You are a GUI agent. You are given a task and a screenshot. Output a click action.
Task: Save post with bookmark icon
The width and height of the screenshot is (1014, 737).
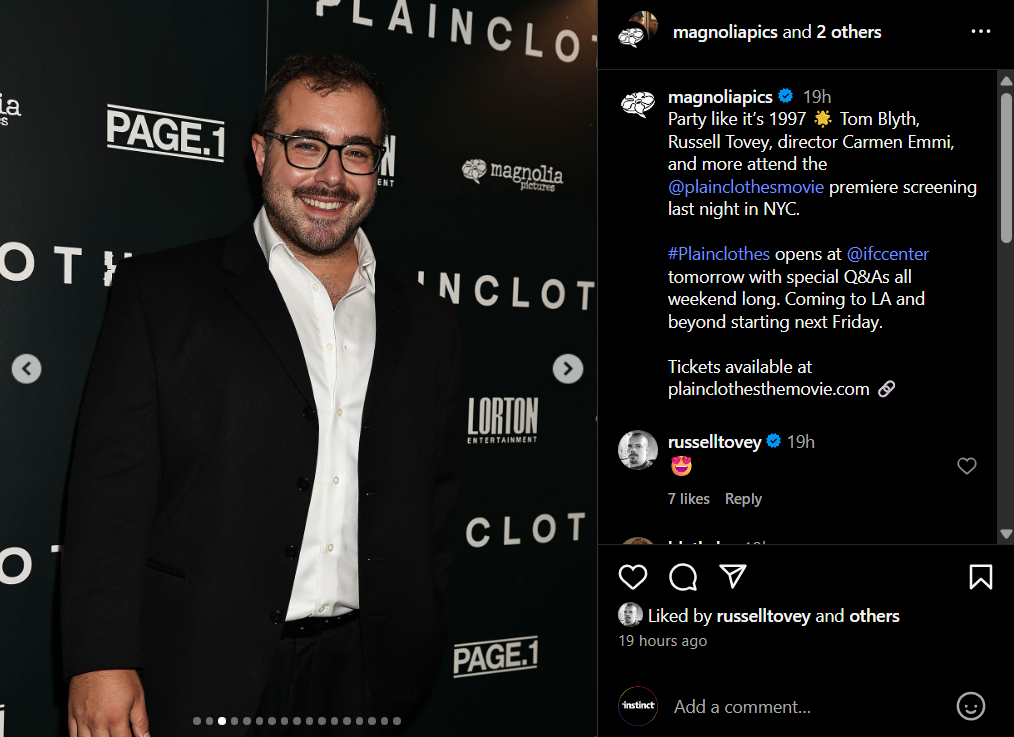pyautogui.click(x=980, y=577)
